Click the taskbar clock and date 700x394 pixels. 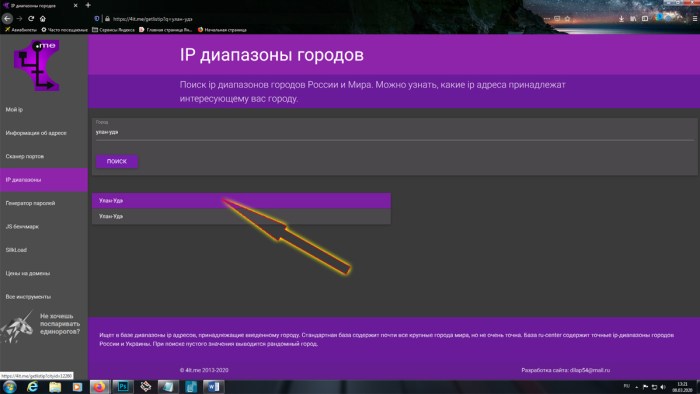pyautogui.click(x=682, y=387)
